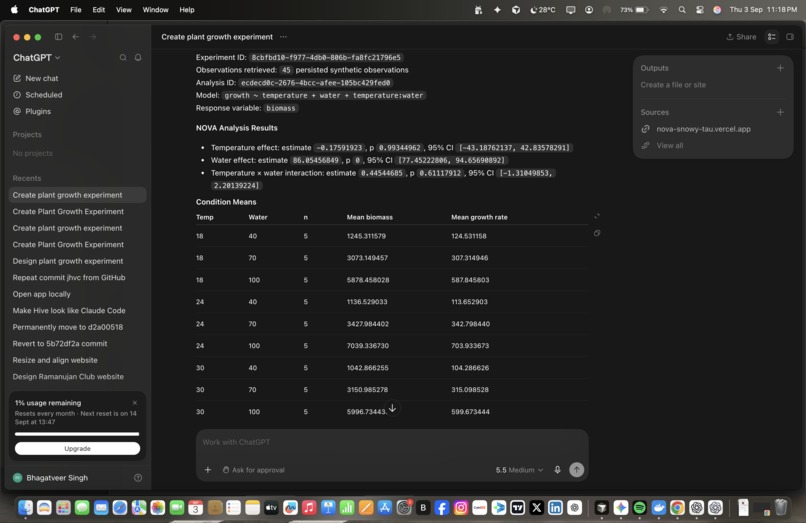Toggle the right side panel icon
This screenshot has width=806, height=523.
click(x=790, y=37)
